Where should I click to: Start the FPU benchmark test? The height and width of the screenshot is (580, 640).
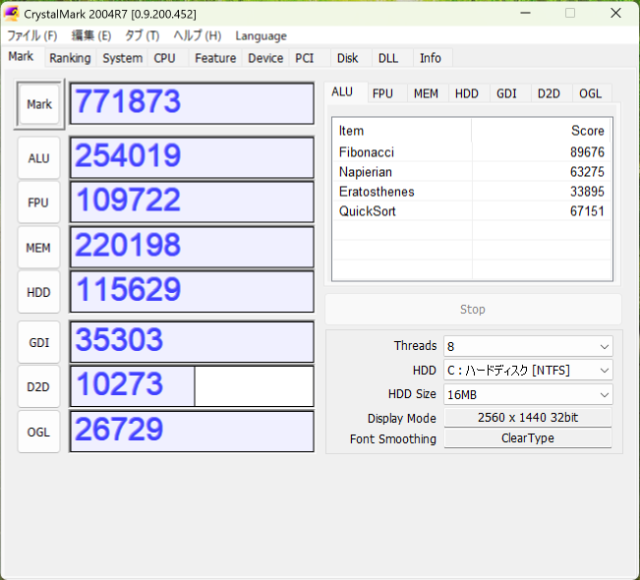[x=39, y=202]
